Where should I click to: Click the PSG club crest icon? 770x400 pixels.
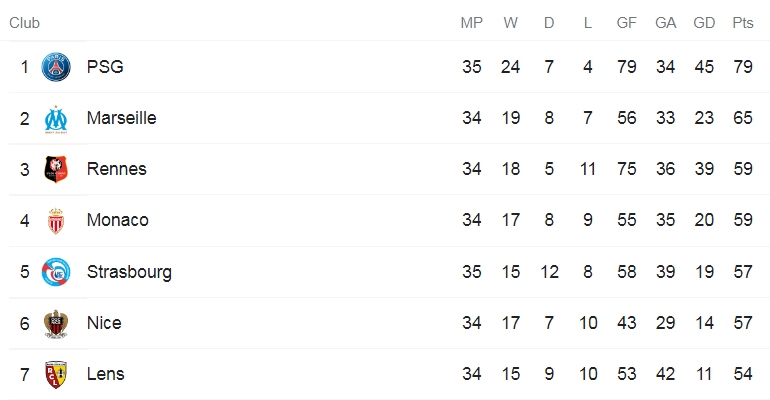point(56,67)
